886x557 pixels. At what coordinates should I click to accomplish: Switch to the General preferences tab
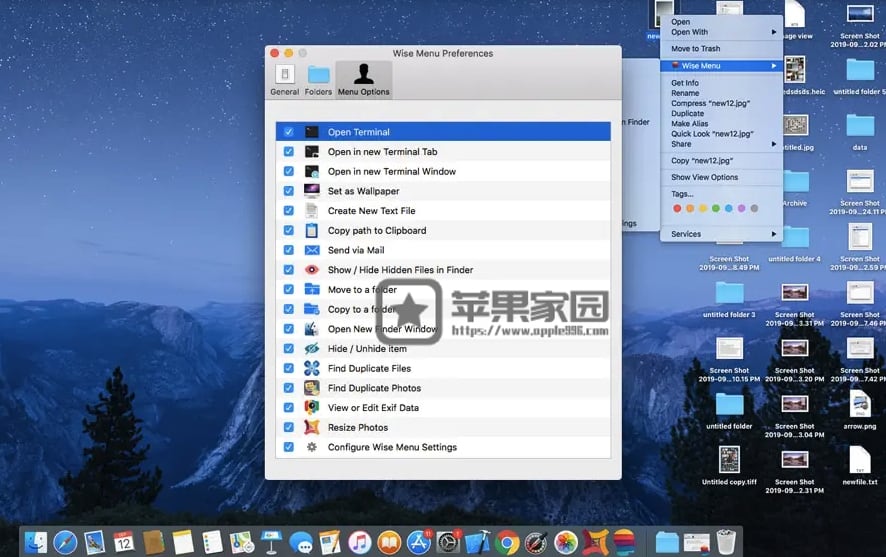(285, 80)
